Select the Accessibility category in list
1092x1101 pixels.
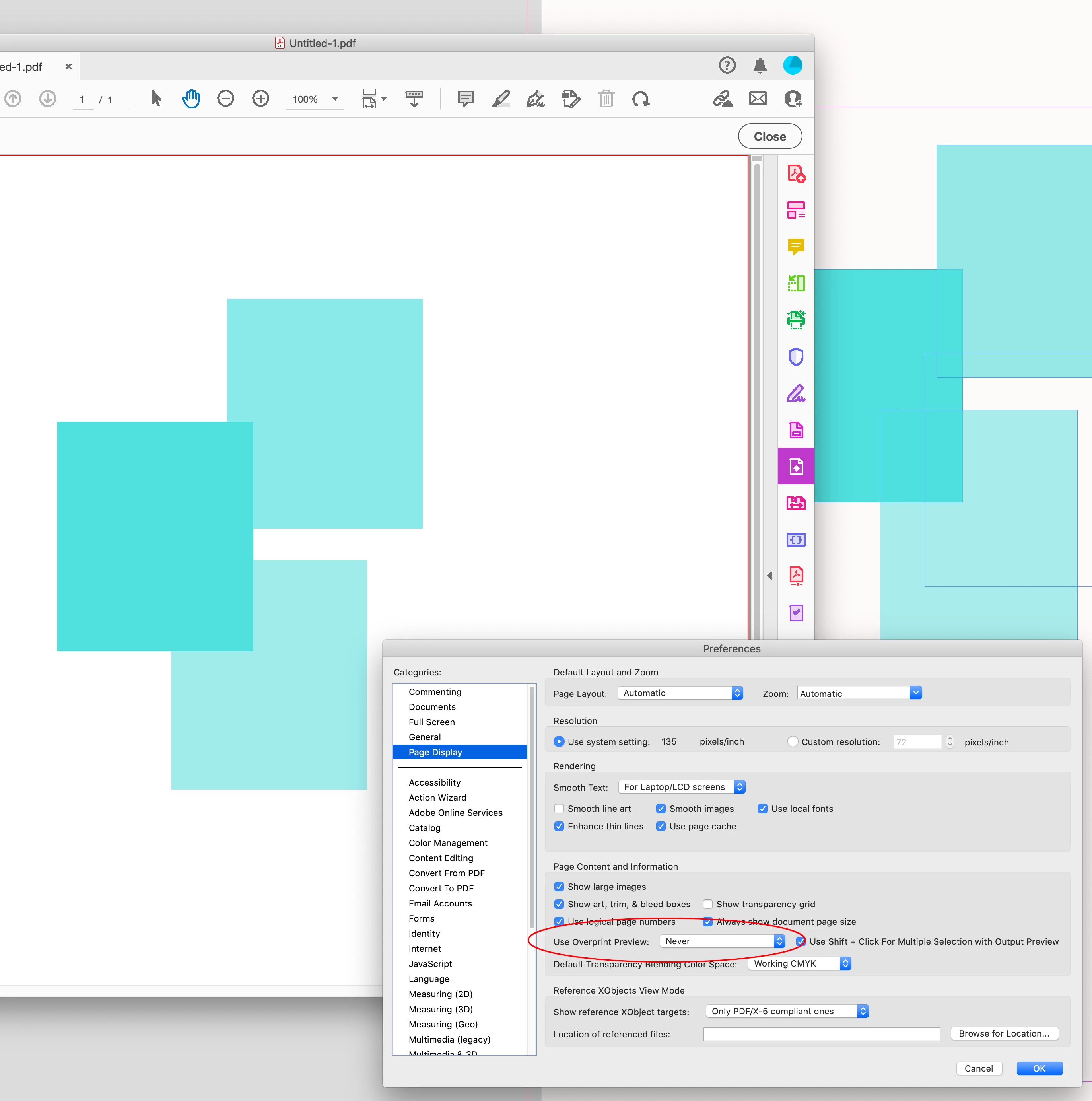pos(434,782)
